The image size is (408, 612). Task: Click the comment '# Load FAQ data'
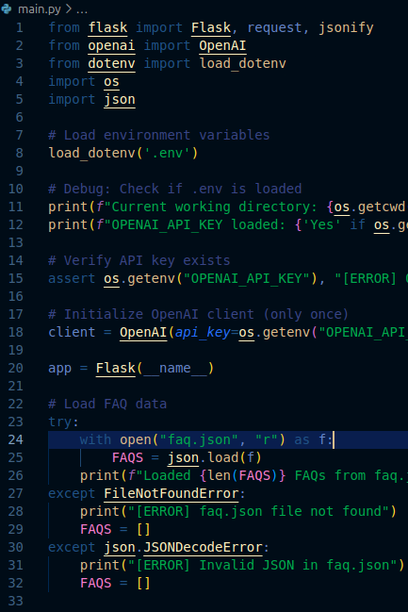pyautogui.click(x=107, y=404)
